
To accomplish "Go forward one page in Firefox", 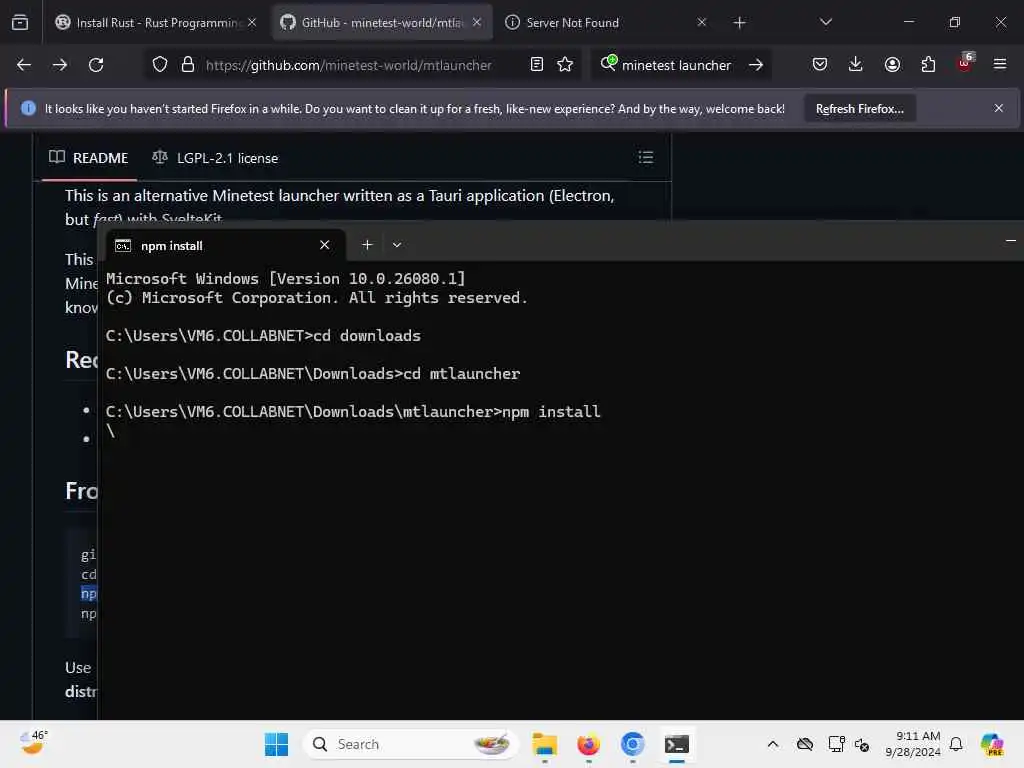I will click(59, 65).
